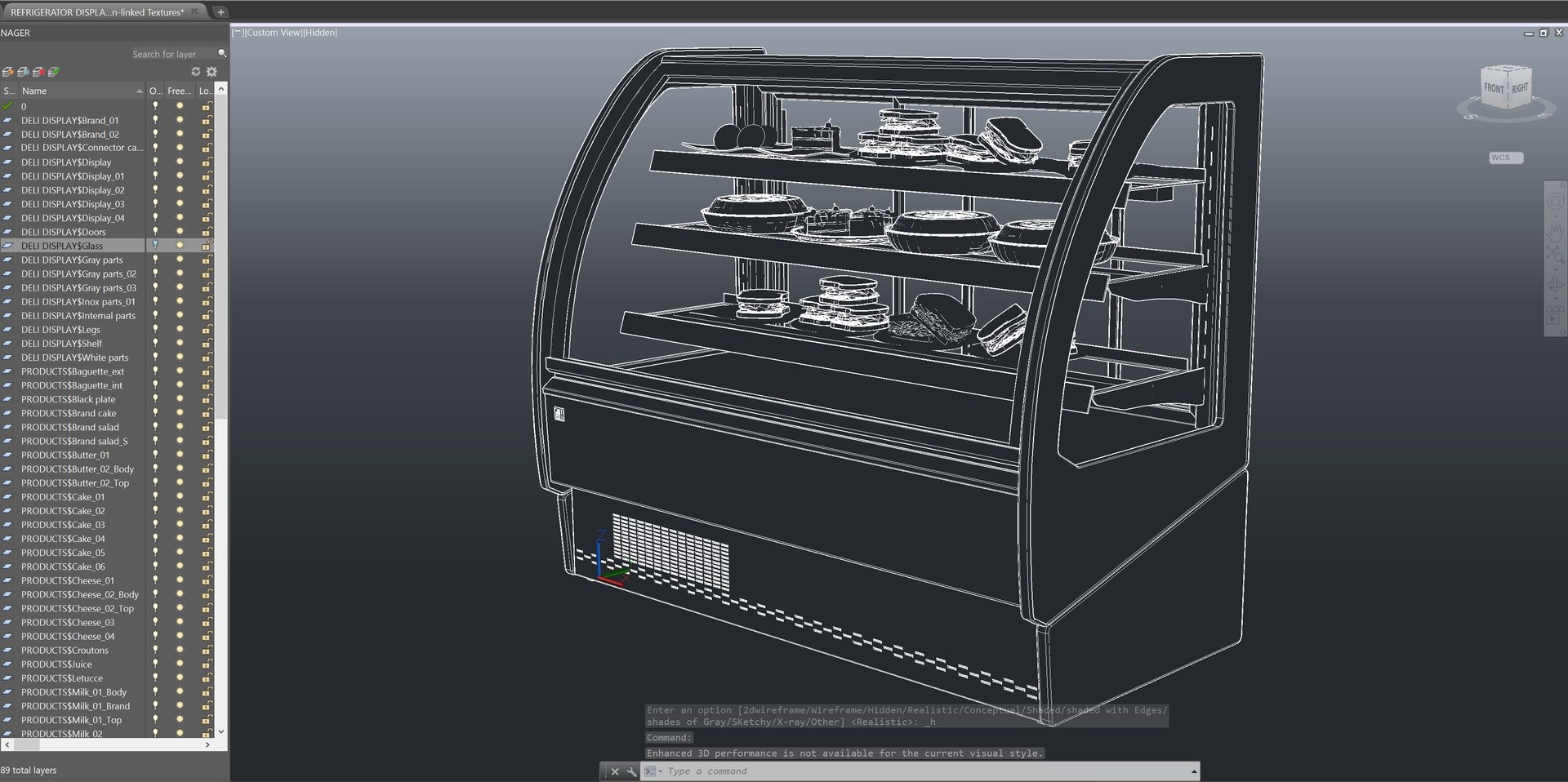Click the RIGHT face of ViewCube
The width and height of the screenshot is (1568, 782).
tap(1520, 88)
